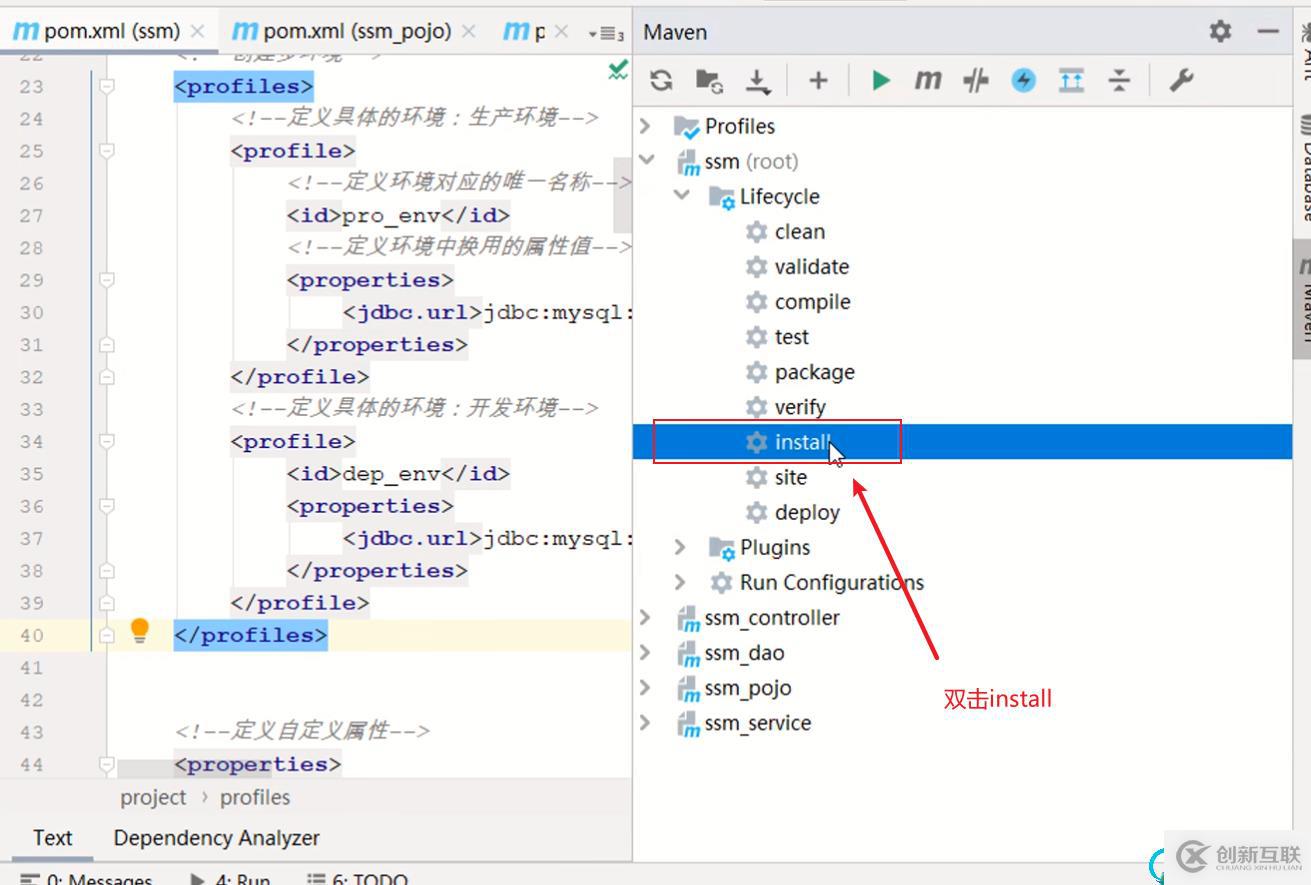Expand the ssm_pojo module
1311x885 pixels.
coord(646,688)
